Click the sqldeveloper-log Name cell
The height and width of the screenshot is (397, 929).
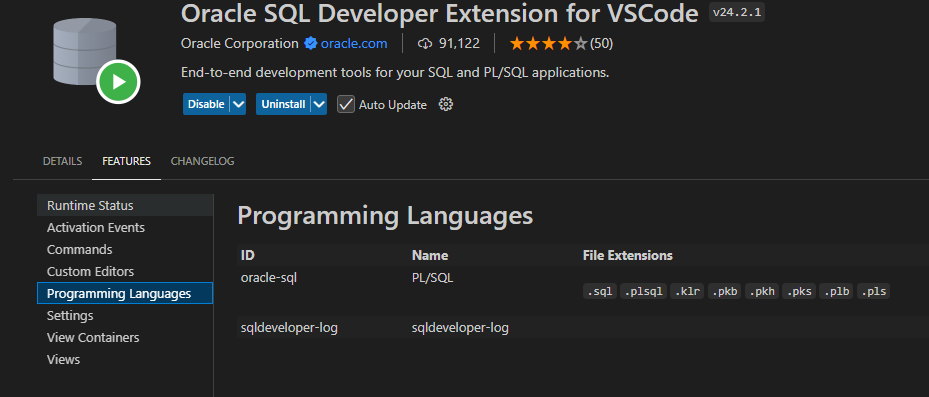tap(460, 327)
